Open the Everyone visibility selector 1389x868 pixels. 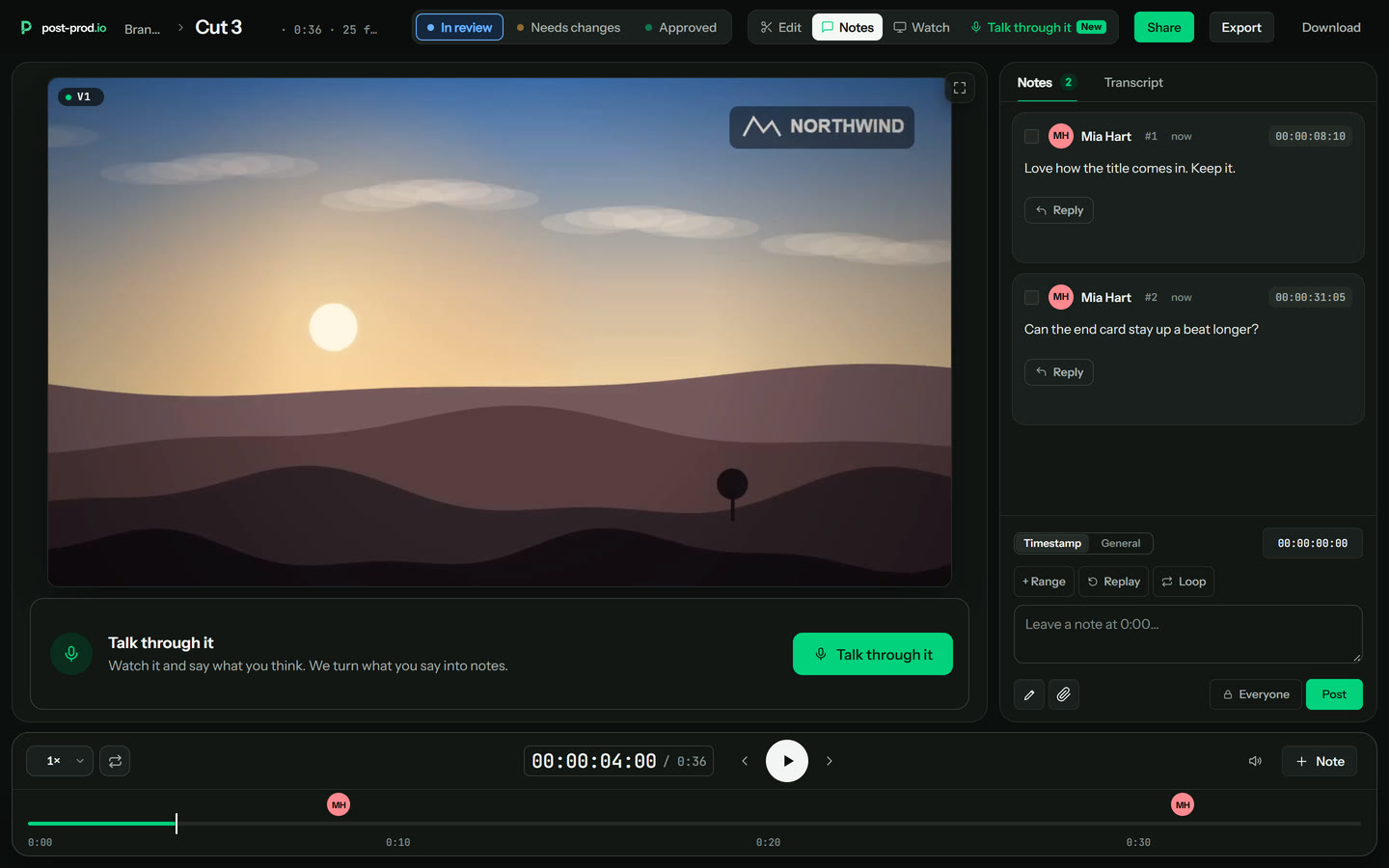pos(1256,694)
